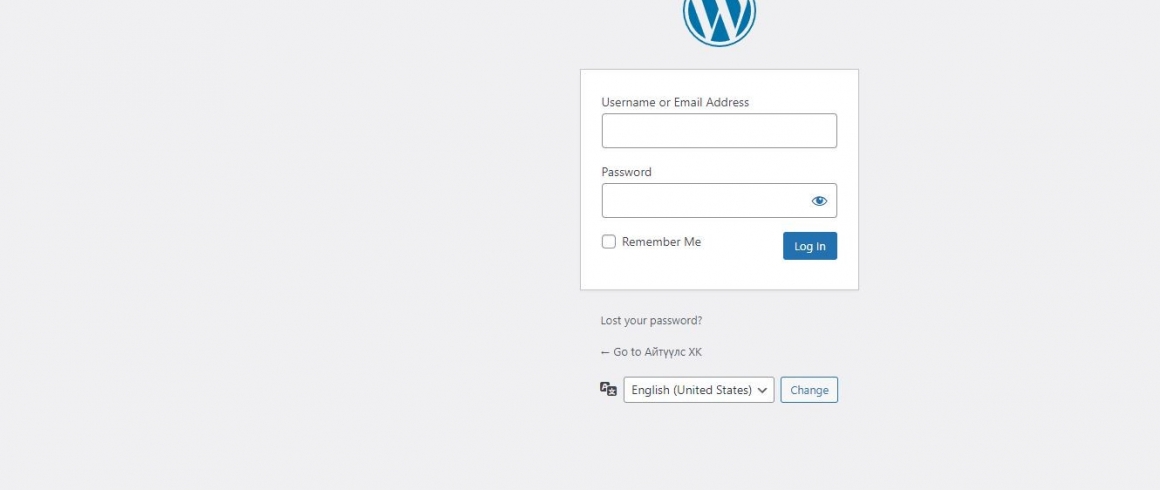This screenshot has width=1160, height=490.
Task: Click the W letter inside the WordPress logo
Action: [x=719, y=21]
